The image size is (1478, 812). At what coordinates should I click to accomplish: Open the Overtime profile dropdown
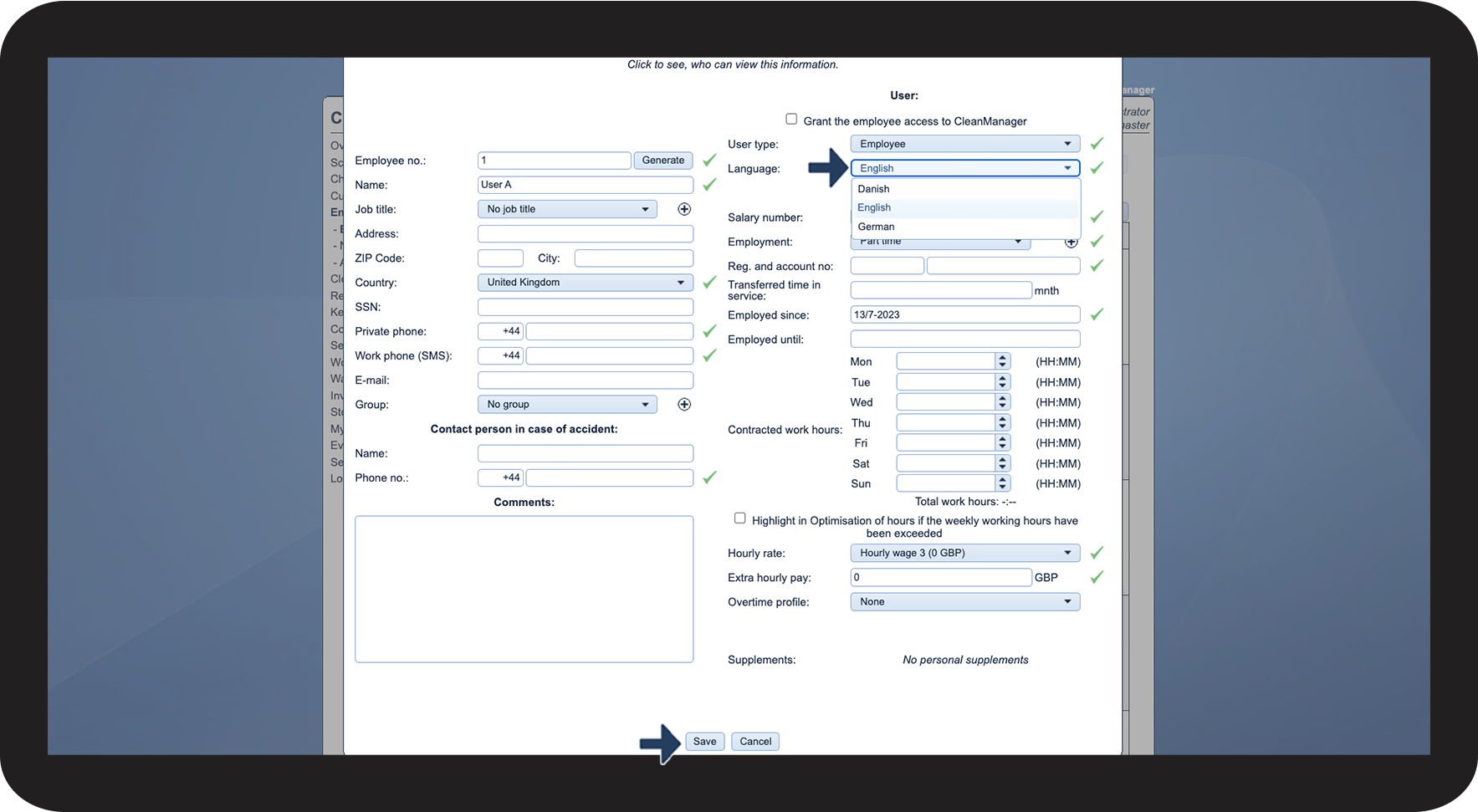pos(964,602)
